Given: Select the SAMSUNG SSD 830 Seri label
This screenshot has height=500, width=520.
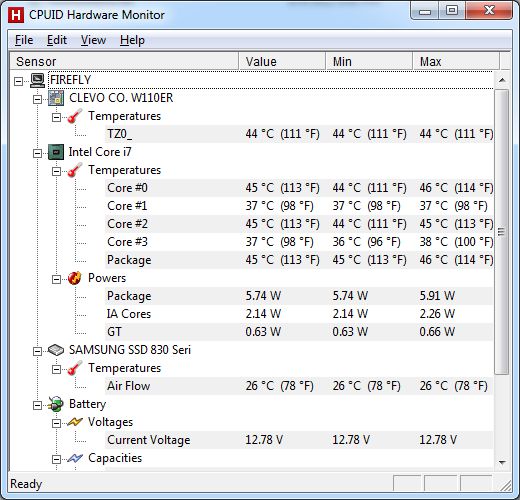Looking at the screenshot, I should (130, 350).
